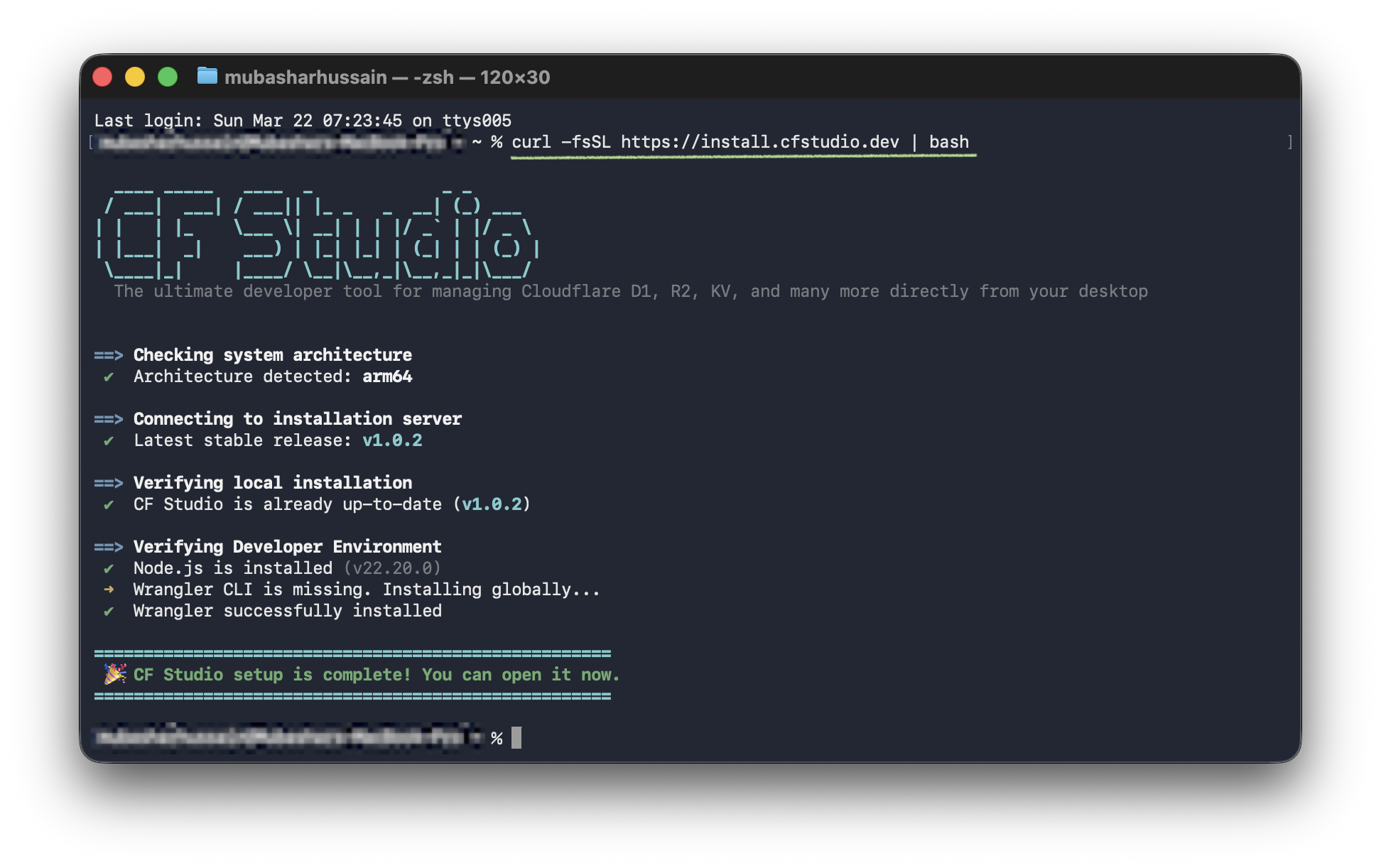Click the "Last login" timestamp line
The image size is (1381, 868).
(301, 120)
